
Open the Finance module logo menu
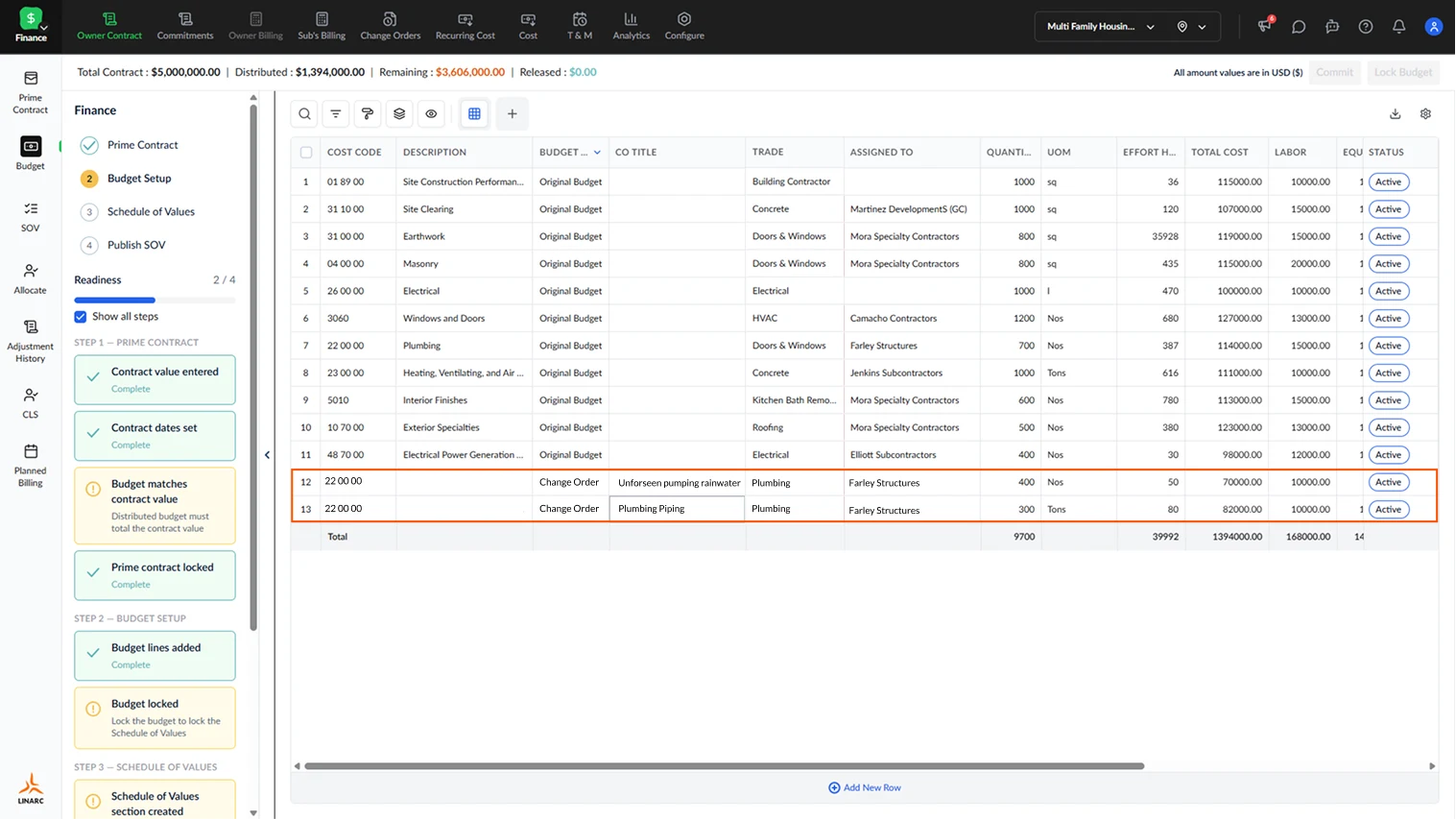(x=31, y=25)
